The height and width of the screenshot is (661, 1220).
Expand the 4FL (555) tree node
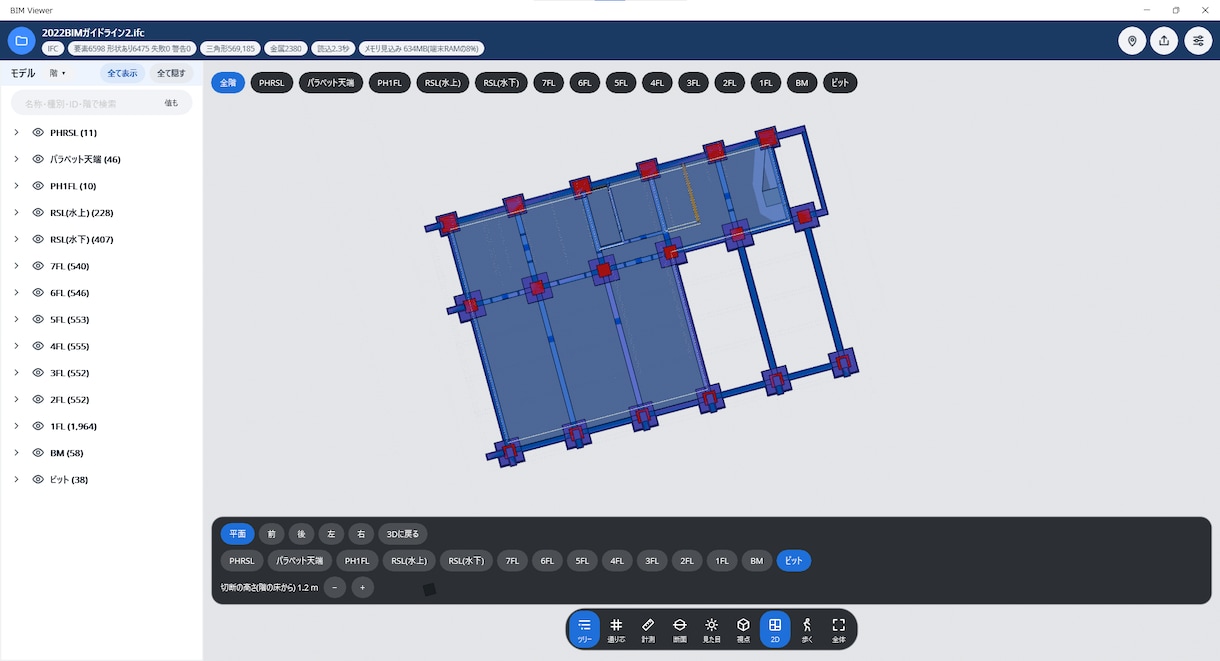click(x=16, y=346)
